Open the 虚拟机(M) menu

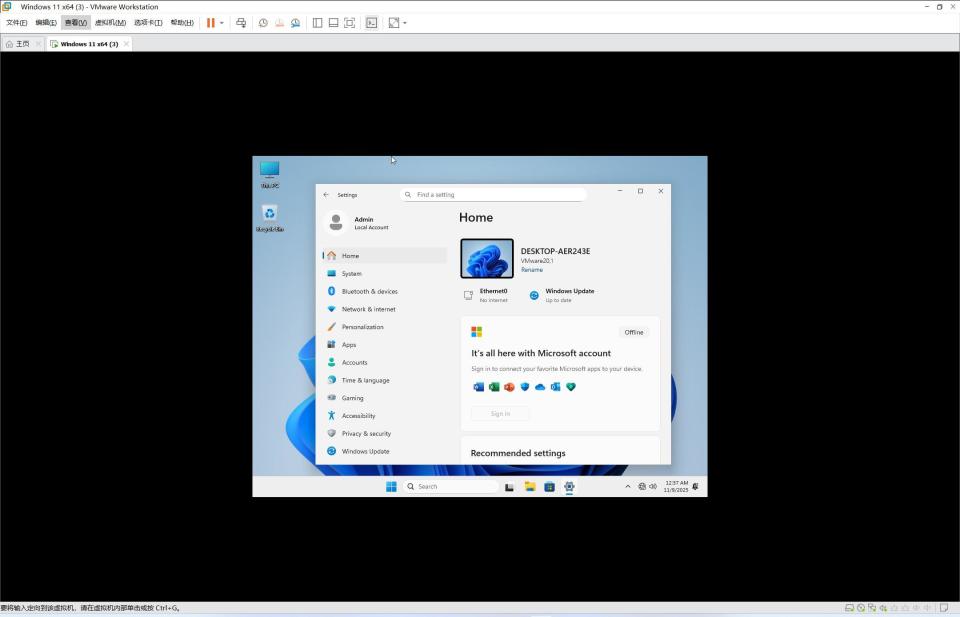110,22
